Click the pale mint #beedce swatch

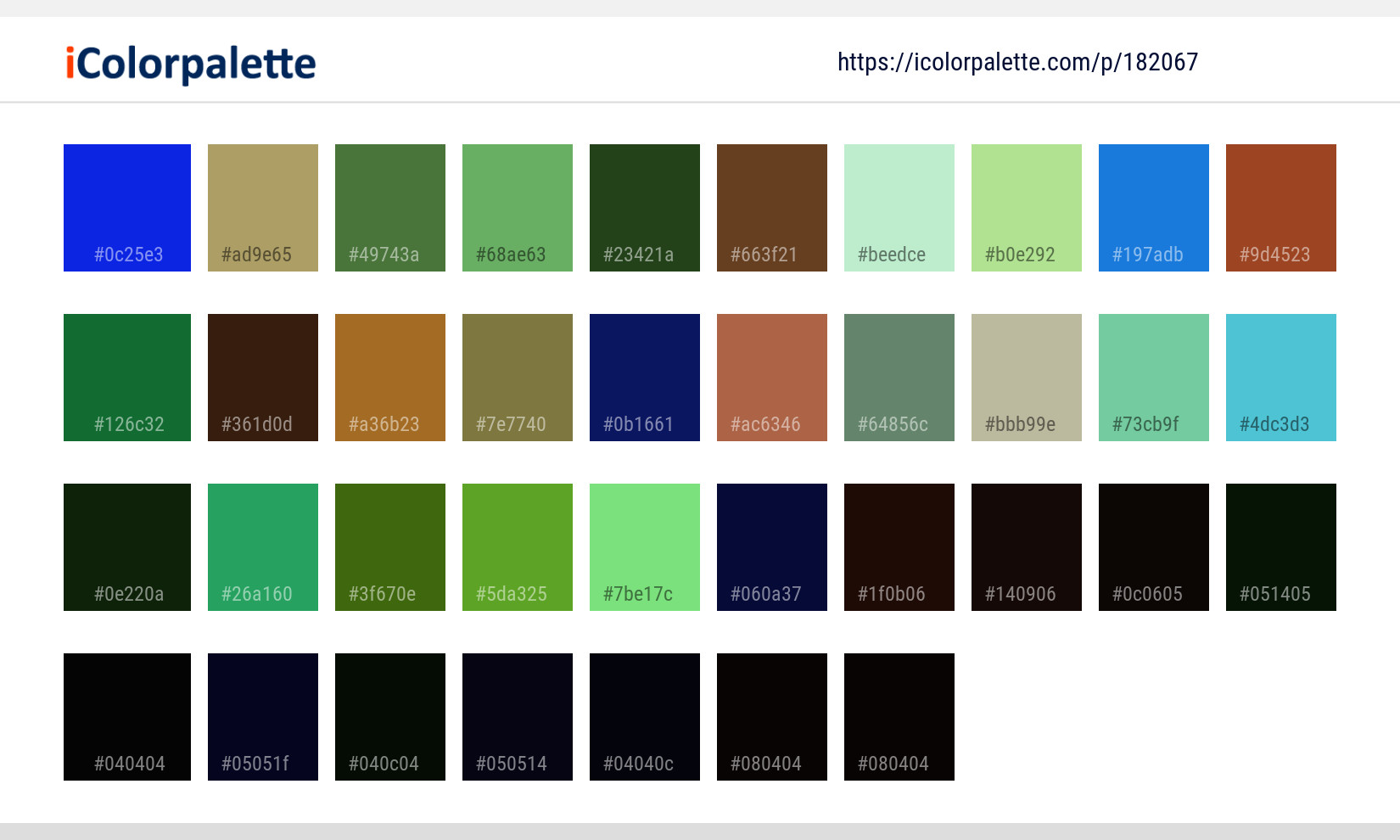[x=899, y=207]
